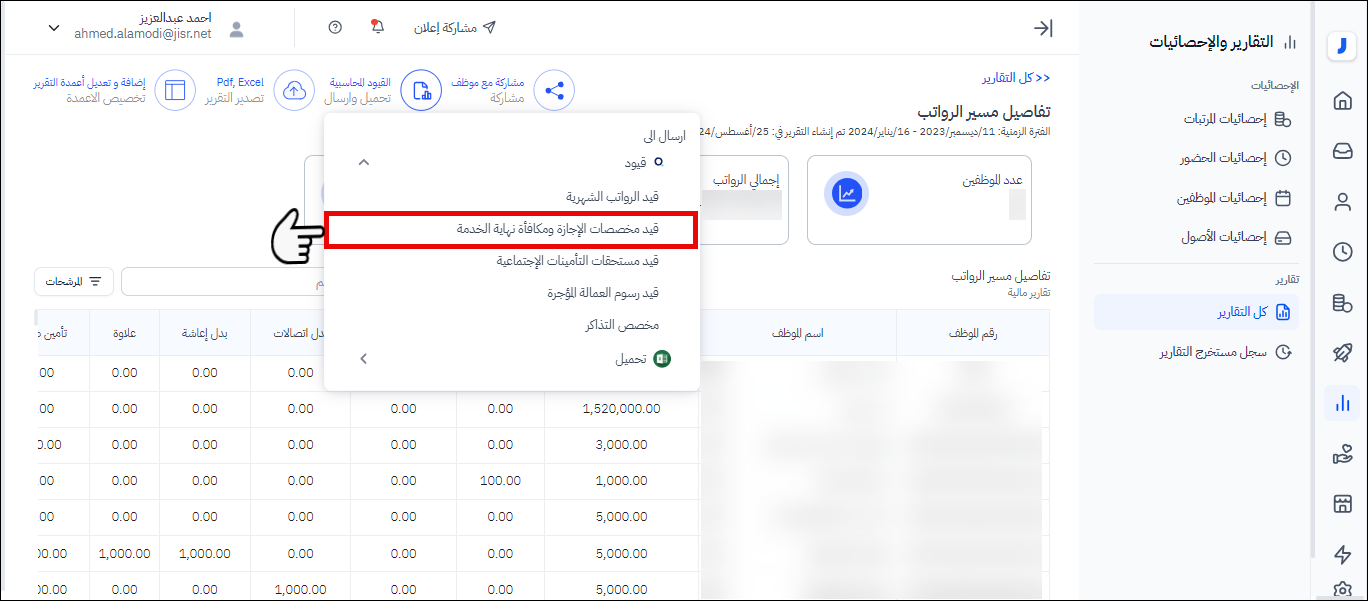Collapse sidebar using the arrow icon

click(1043, 28)
